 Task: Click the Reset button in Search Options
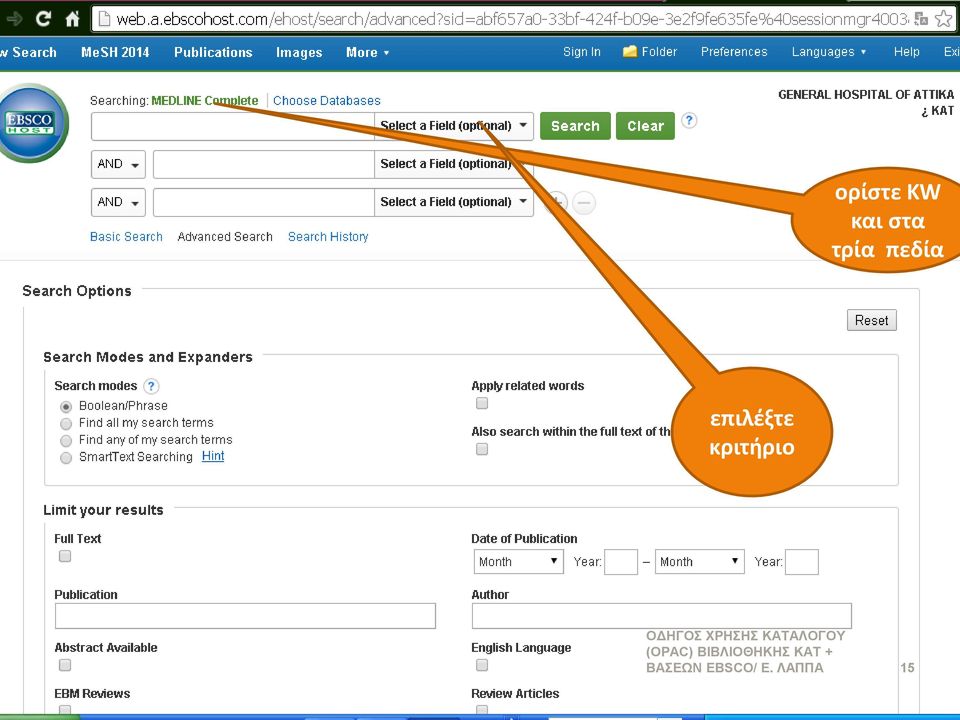(872, 320)
